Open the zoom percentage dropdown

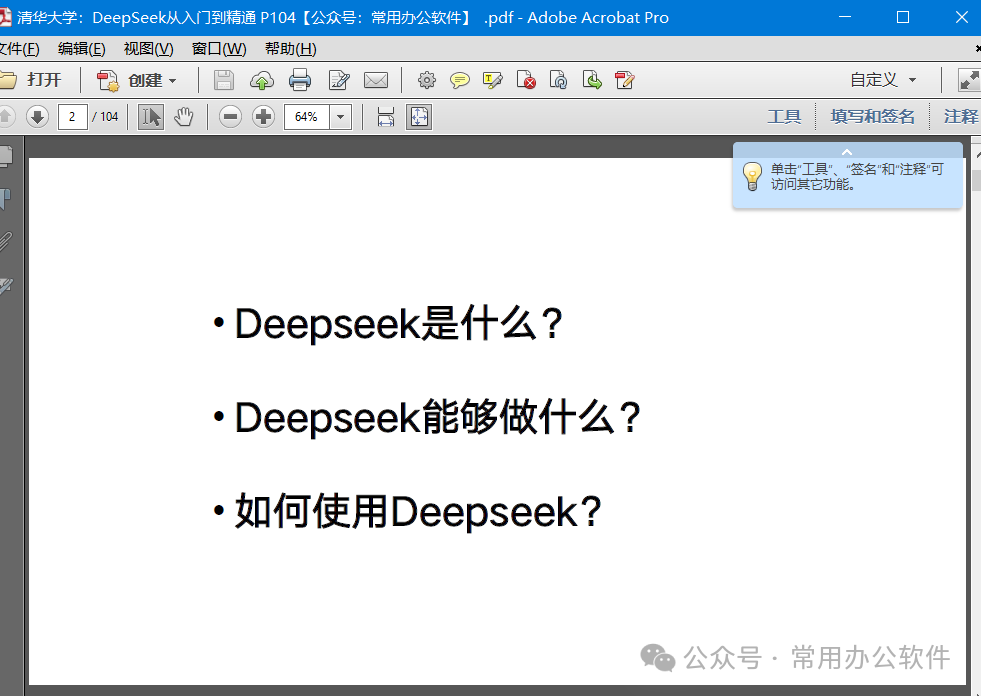[340, 117]
